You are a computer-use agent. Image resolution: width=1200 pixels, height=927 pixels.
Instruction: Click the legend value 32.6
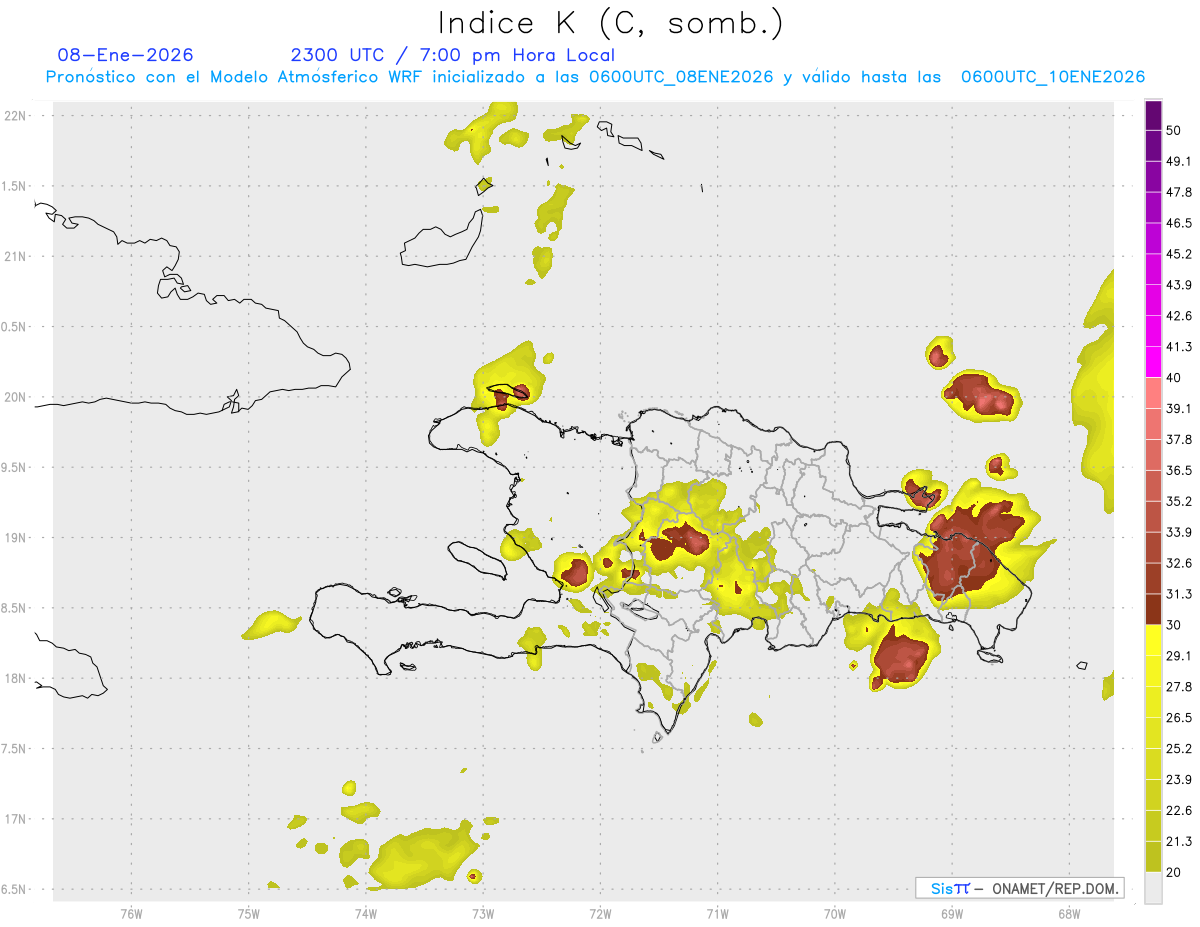coord(1179,563)
